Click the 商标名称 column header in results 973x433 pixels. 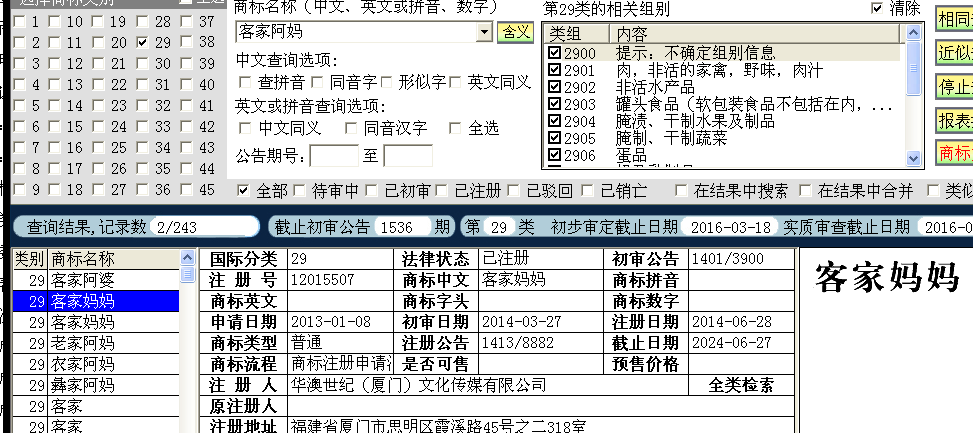tap(114, 259)
